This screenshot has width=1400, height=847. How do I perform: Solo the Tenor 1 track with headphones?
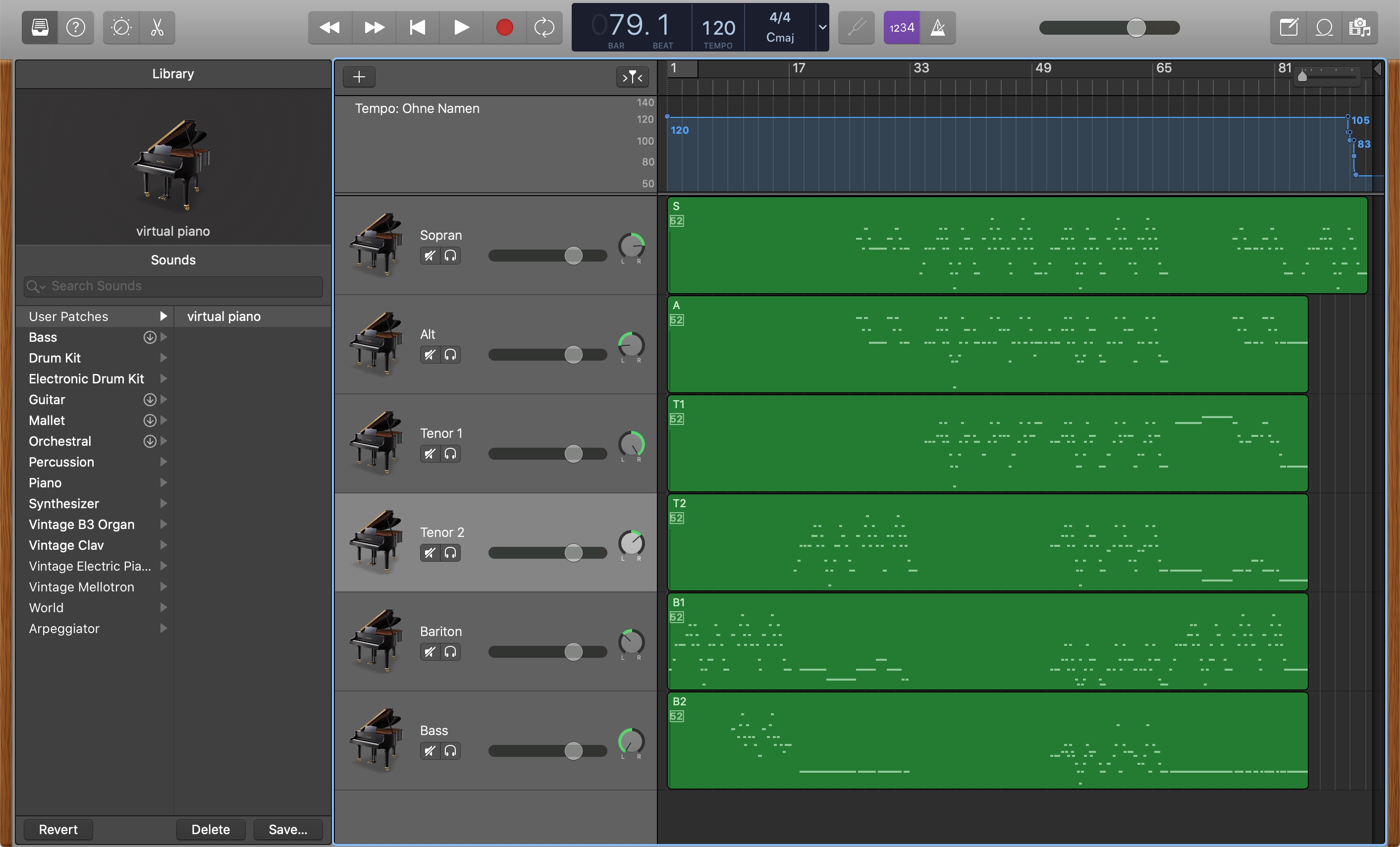tap(450, 454)
